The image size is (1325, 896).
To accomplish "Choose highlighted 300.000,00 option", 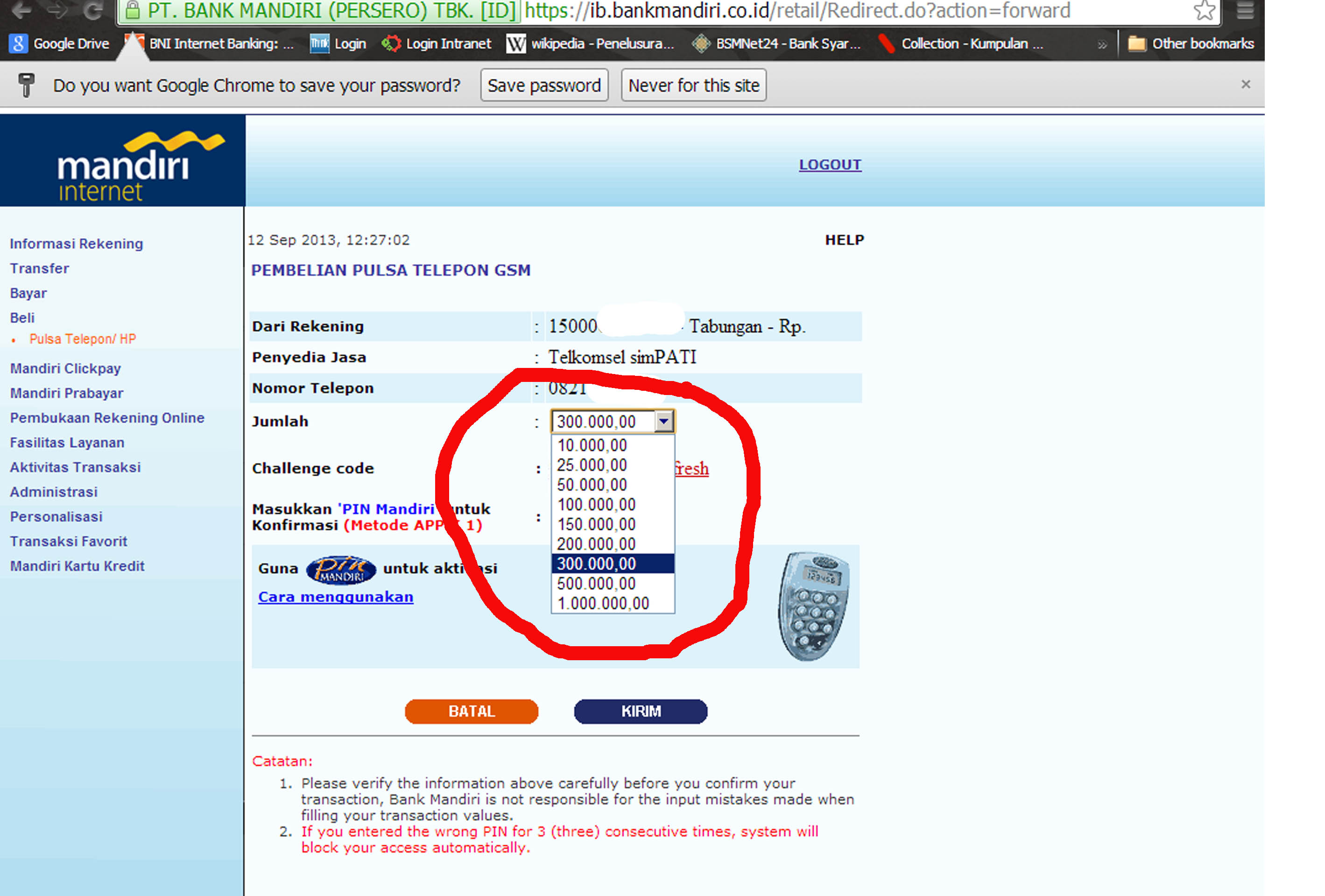I will [x=613, y=564].
